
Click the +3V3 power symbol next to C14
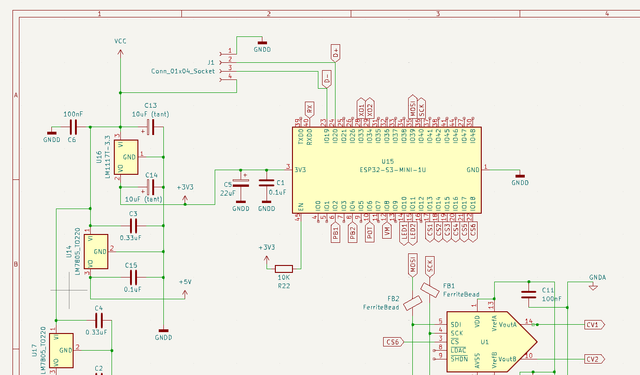click(185, 199)
